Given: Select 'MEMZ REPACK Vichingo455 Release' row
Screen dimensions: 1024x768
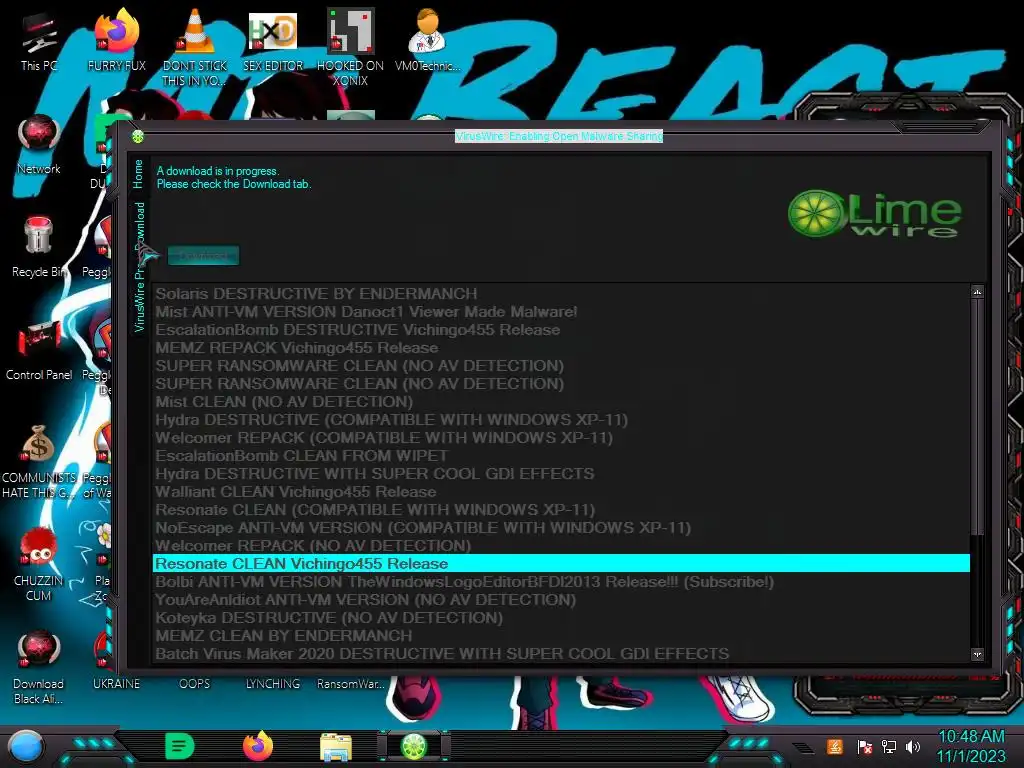Looking at the screenshot, I should 561,347.
